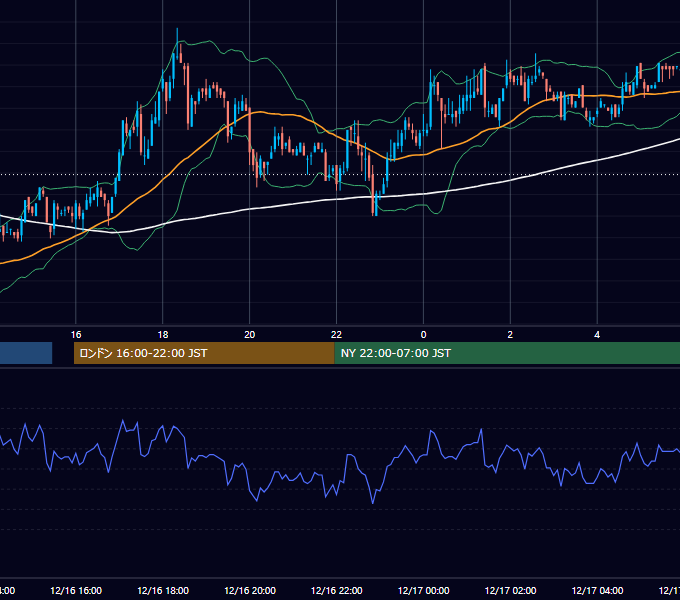Image resolution: width=680 pixels, height=600 pixels.
Task: Click the 12/16 20:00 date label
Action: pos(250,590)
